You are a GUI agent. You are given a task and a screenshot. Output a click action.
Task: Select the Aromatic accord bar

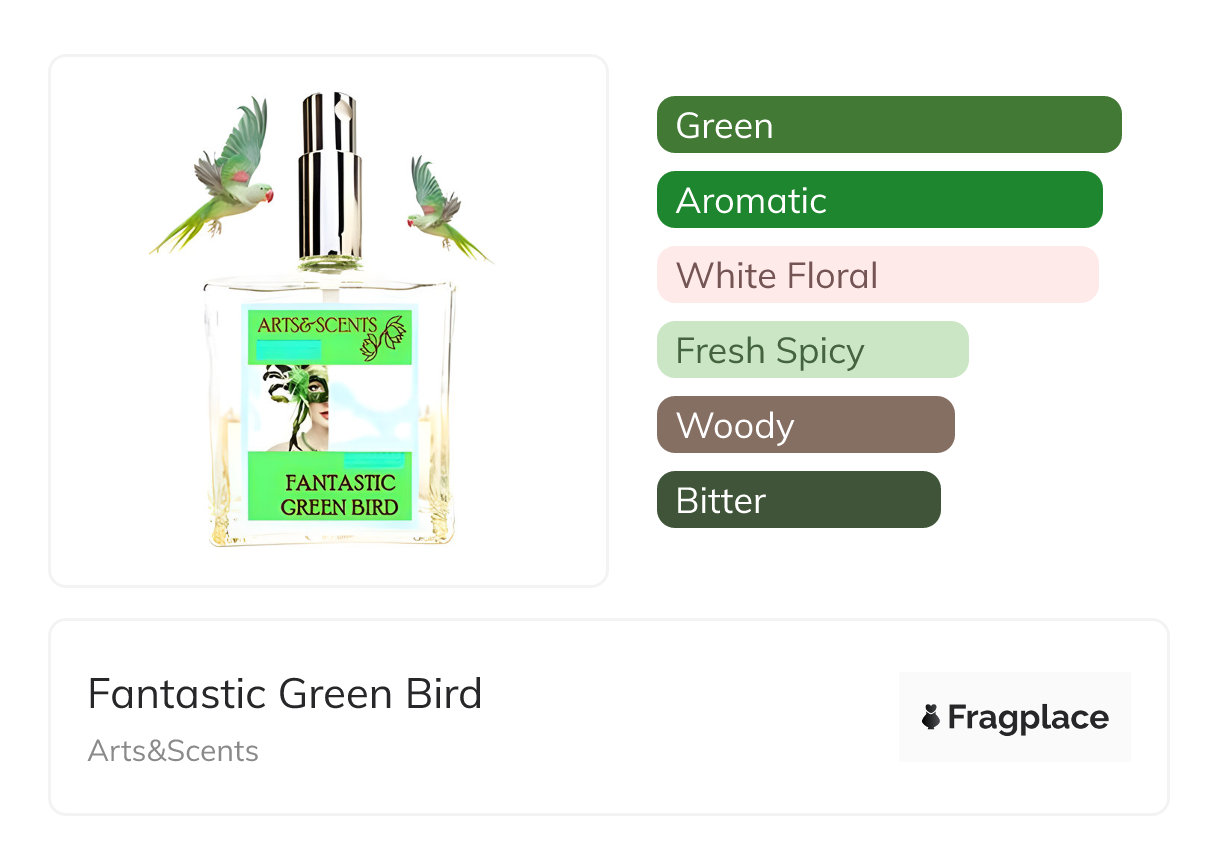879,200
